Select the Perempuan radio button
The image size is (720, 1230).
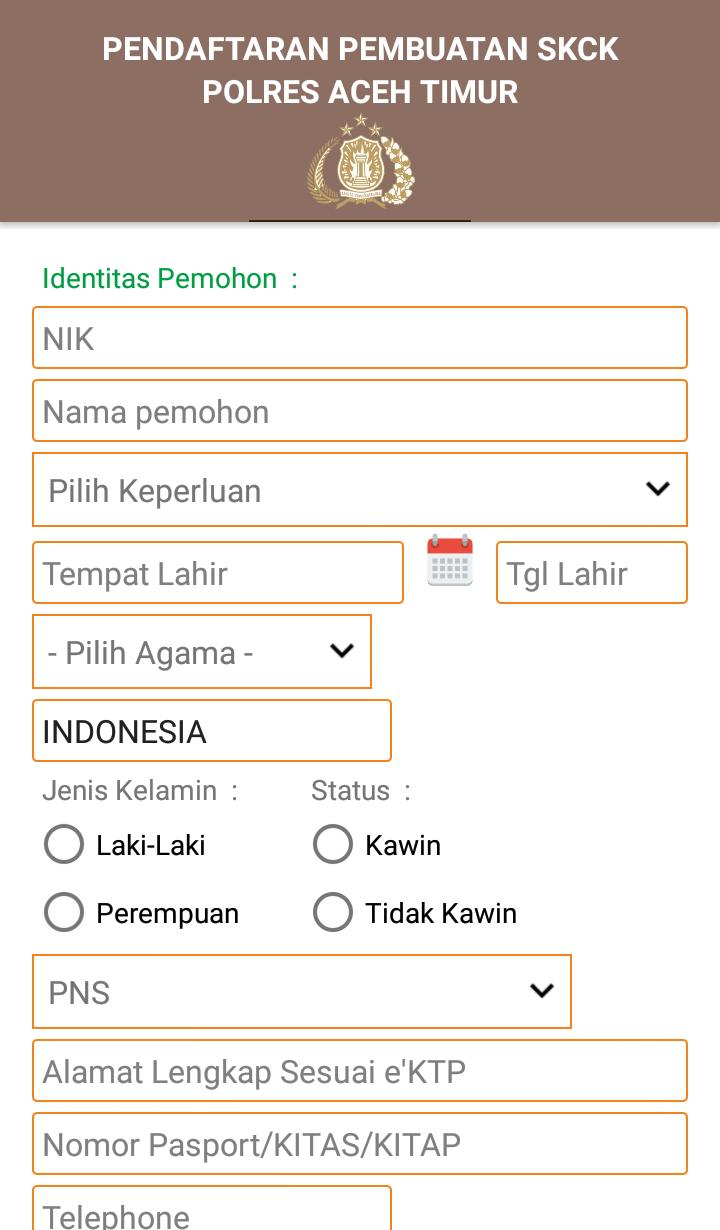[x=64, y=912]
